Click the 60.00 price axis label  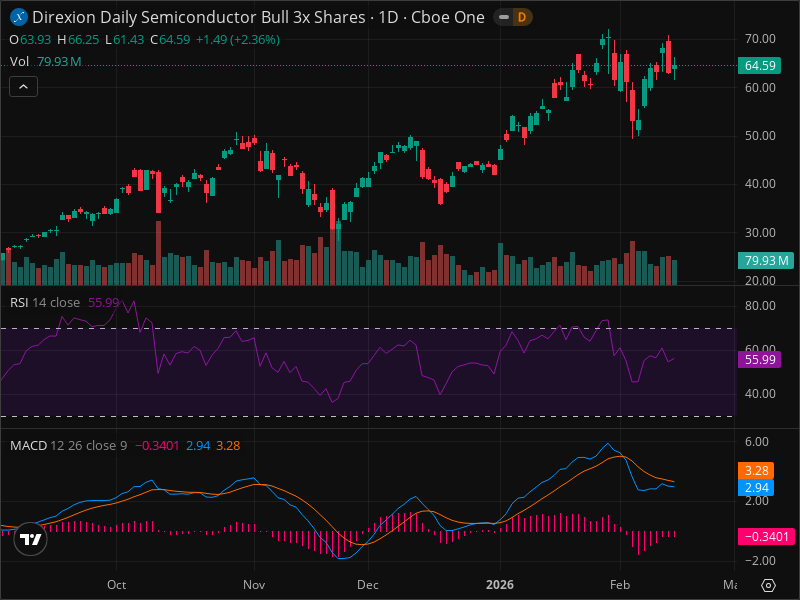[x=760, y=88]
